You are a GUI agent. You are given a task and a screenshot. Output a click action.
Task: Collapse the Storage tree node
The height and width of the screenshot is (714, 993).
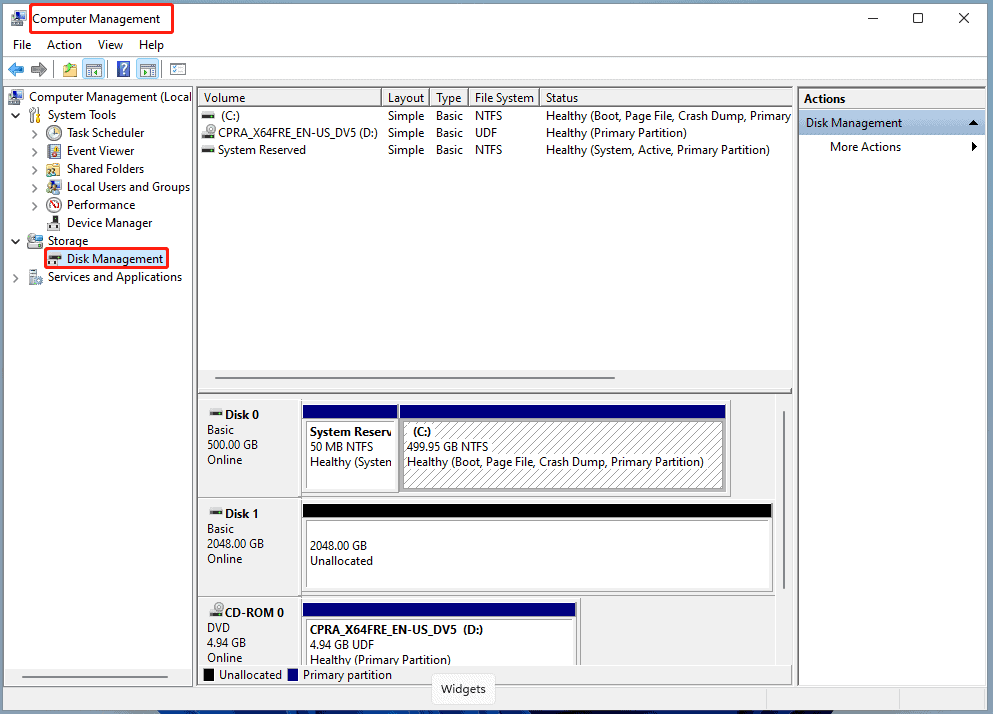(x=16, y=241)
